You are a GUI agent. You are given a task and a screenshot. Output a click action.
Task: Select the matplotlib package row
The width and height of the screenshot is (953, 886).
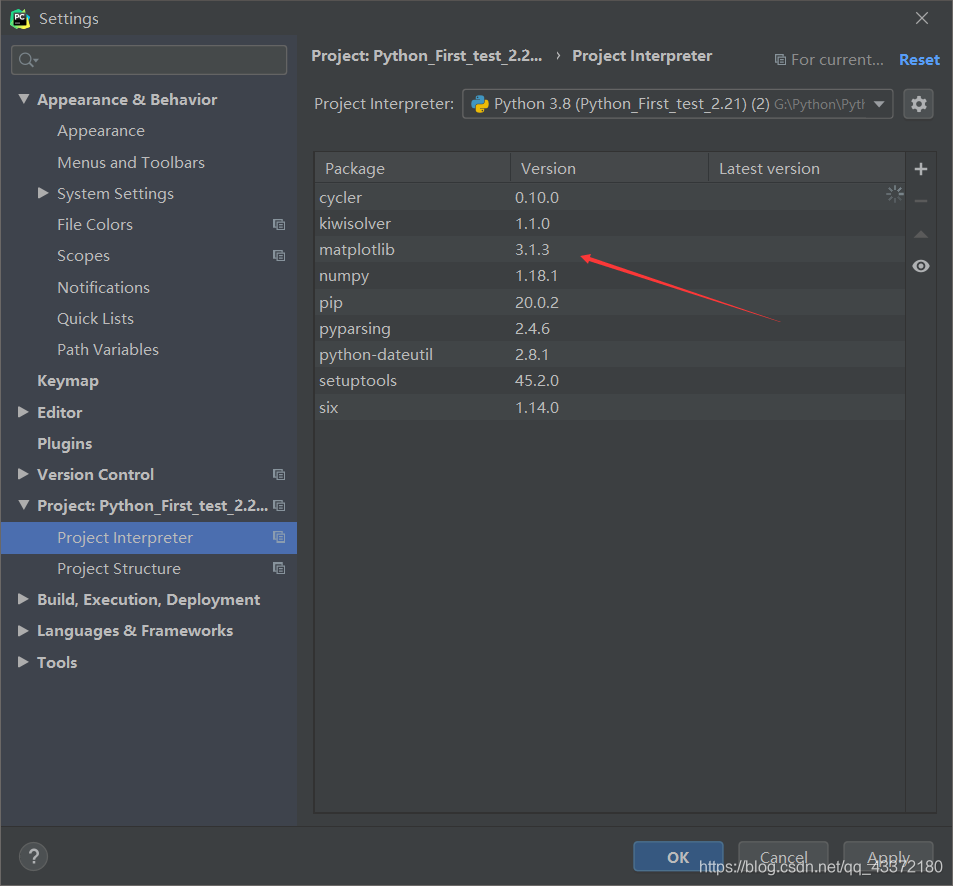[610, 250]
